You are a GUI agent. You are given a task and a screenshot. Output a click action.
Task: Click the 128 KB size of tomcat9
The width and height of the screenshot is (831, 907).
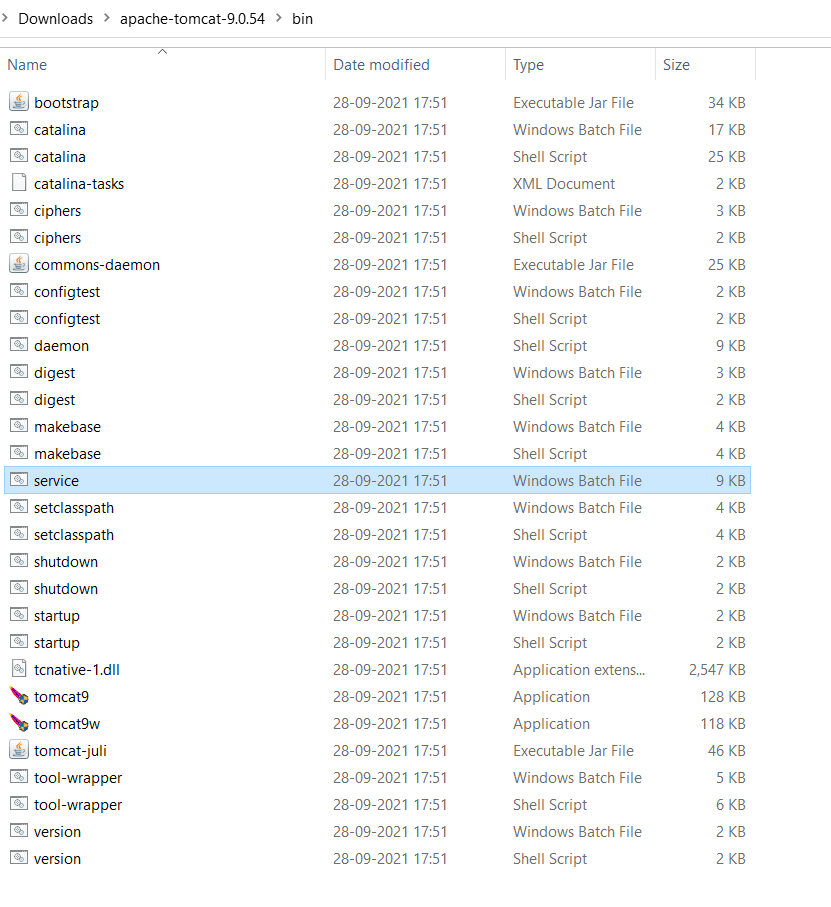point(723,696)
